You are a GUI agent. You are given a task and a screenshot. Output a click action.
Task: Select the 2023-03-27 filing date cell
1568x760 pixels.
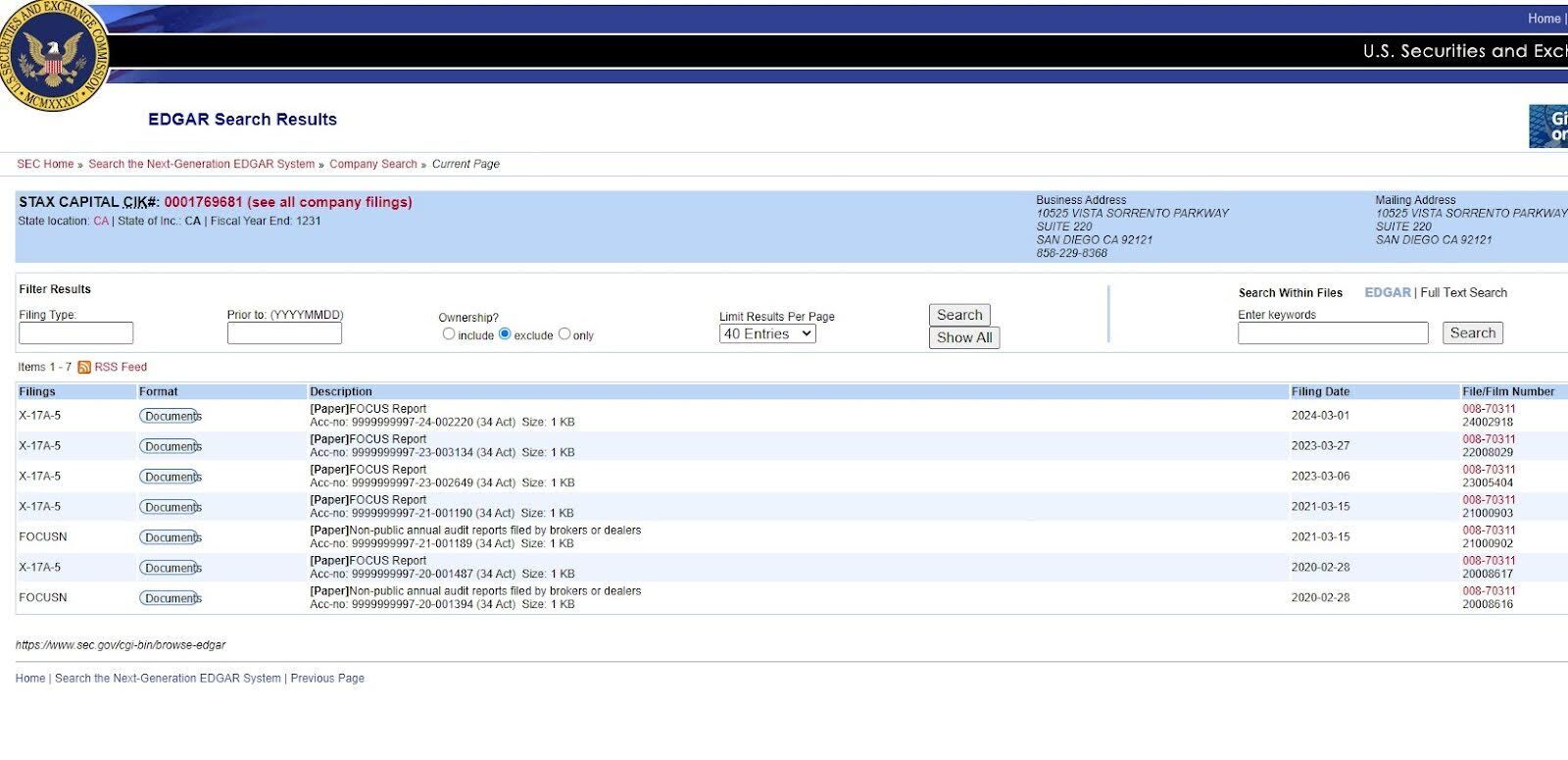coord(1320,446)
